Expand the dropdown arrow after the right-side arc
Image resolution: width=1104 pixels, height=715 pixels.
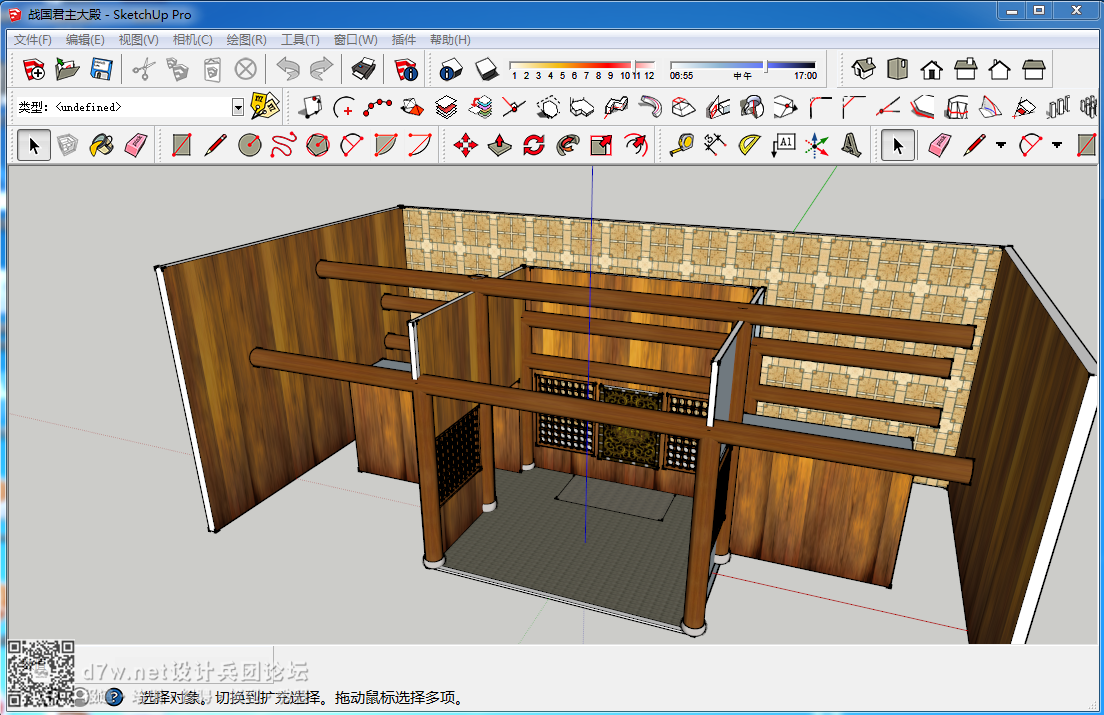1057,145
